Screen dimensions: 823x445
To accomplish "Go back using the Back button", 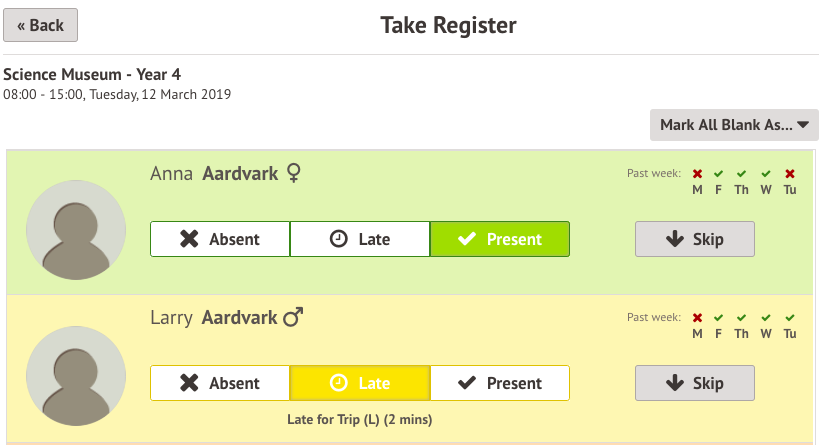I will click(x=41, y=25).
